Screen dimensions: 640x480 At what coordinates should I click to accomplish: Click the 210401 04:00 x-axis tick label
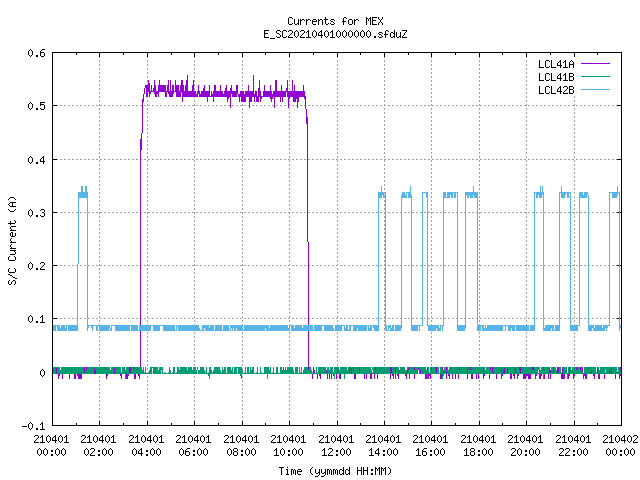(x=146, y=446)
